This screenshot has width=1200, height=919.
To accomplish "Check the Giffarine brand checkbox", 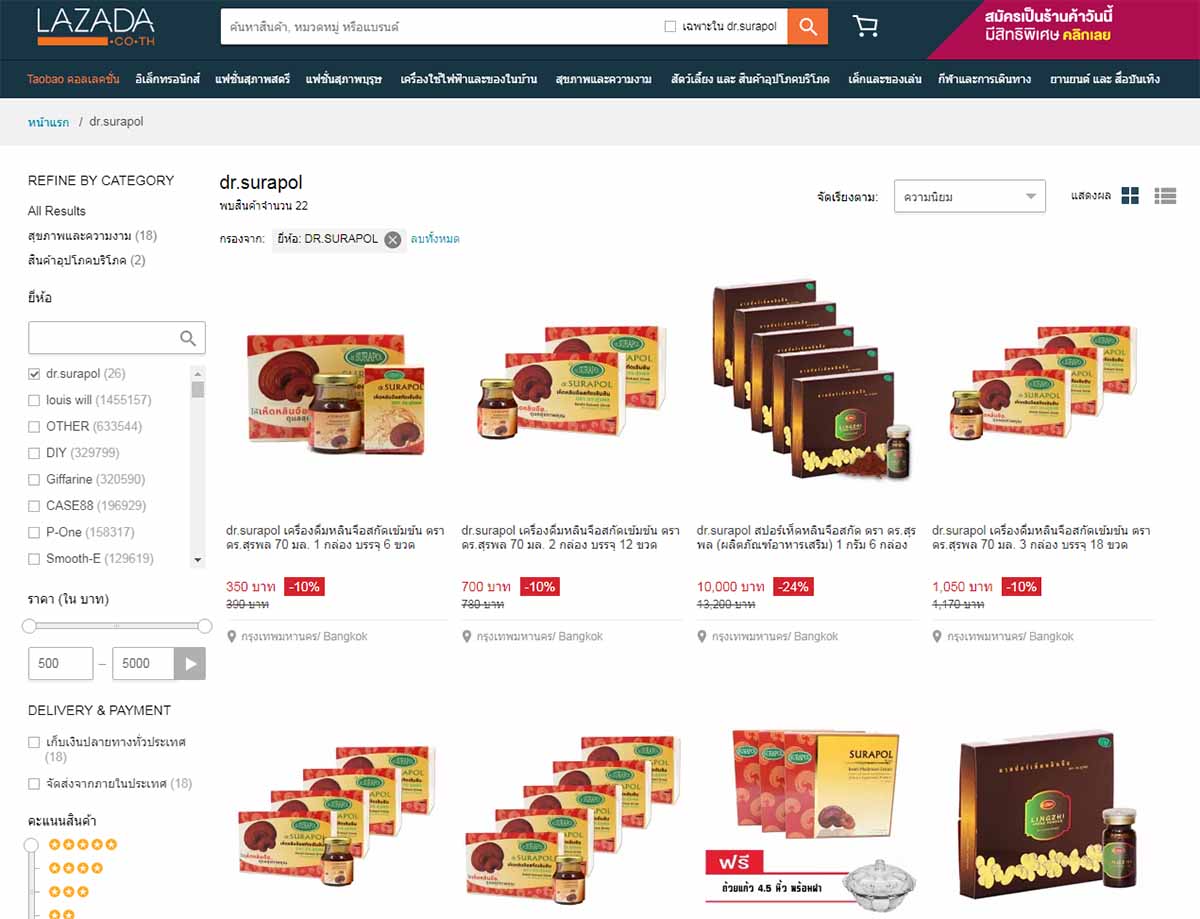I will click(34, 479).
